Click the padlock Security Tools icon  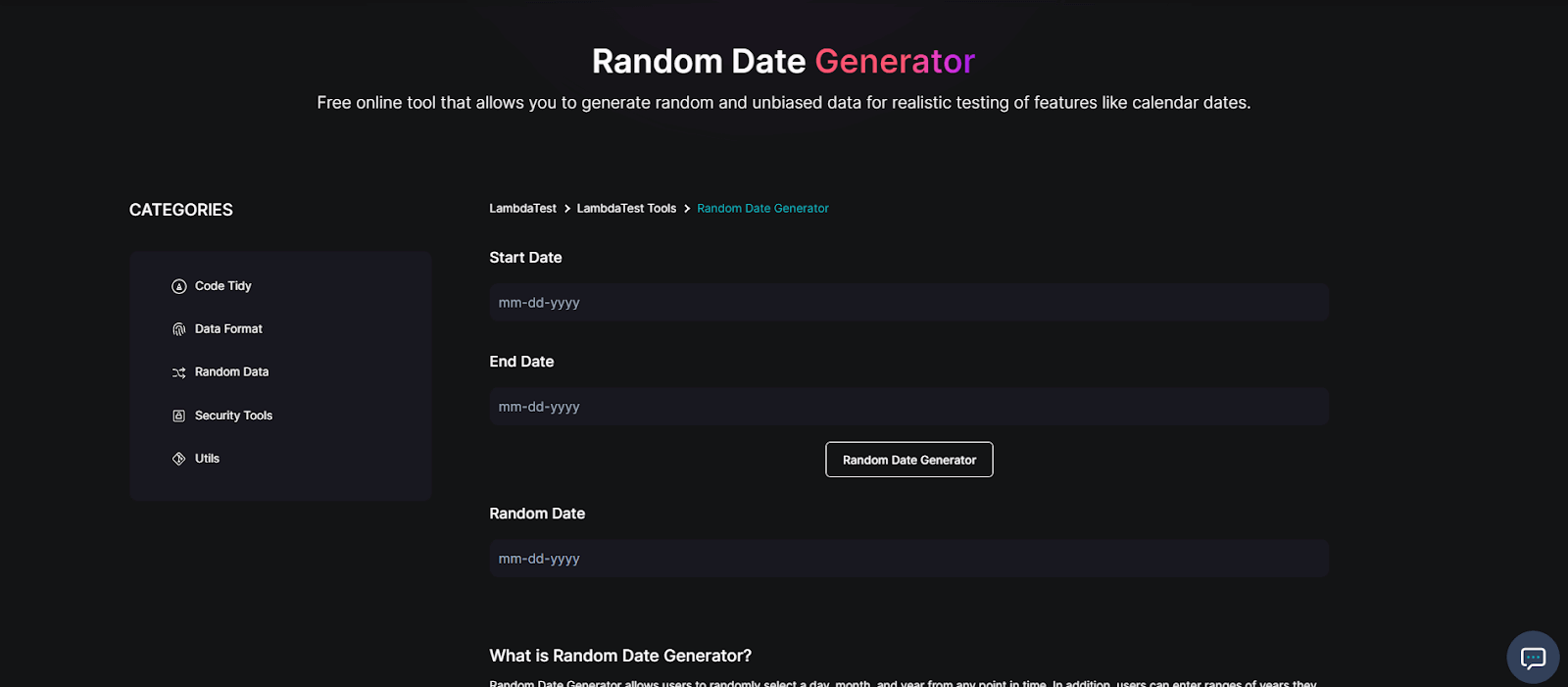click(x=179, y=415)
